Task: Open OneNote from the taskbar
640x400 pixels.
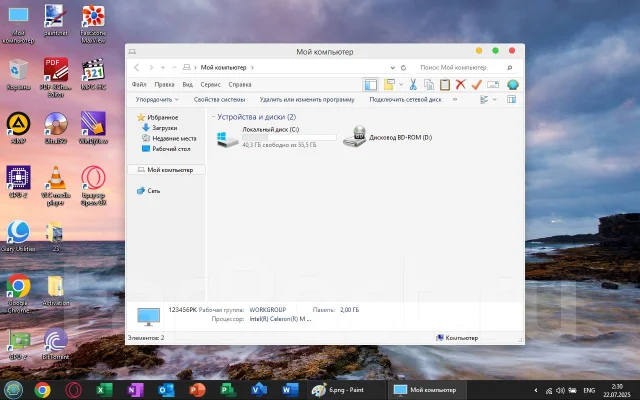Action: tap(135, 390)
